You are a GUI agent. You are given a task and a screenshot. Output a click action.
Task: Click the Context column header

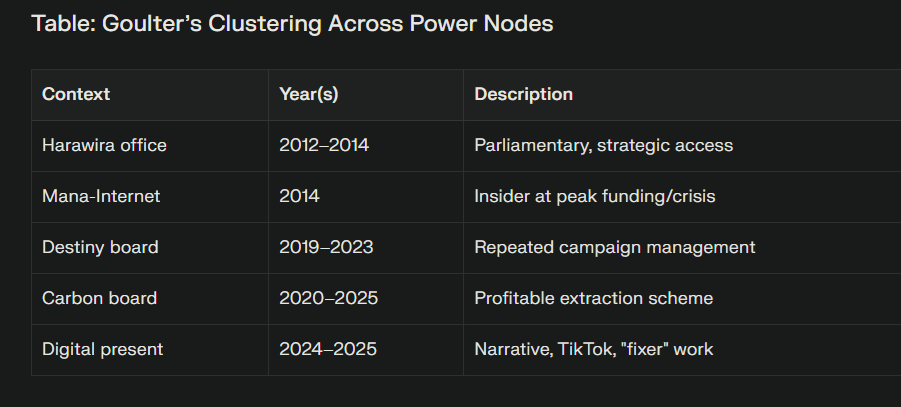[x=76, y=94]
